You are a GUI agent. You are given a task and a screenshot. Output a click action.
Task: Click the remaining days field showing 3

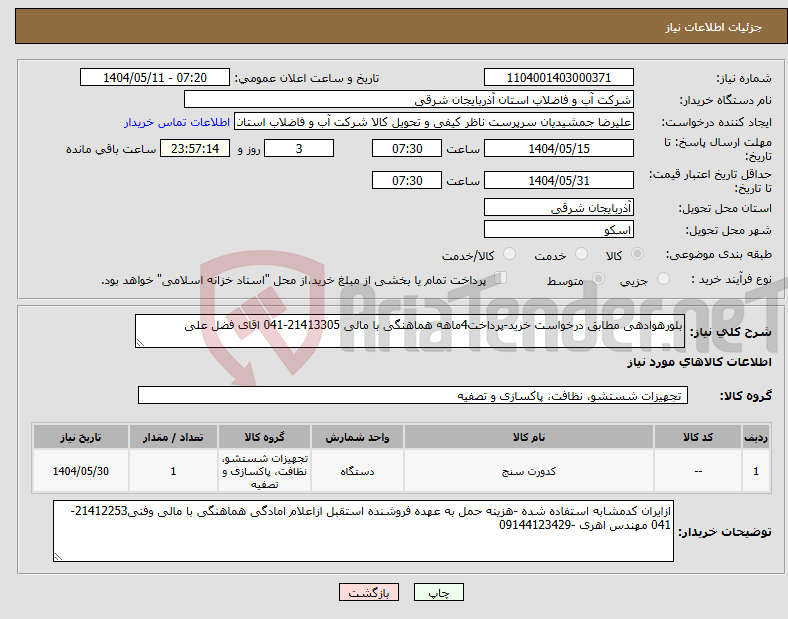pos(299,149)
